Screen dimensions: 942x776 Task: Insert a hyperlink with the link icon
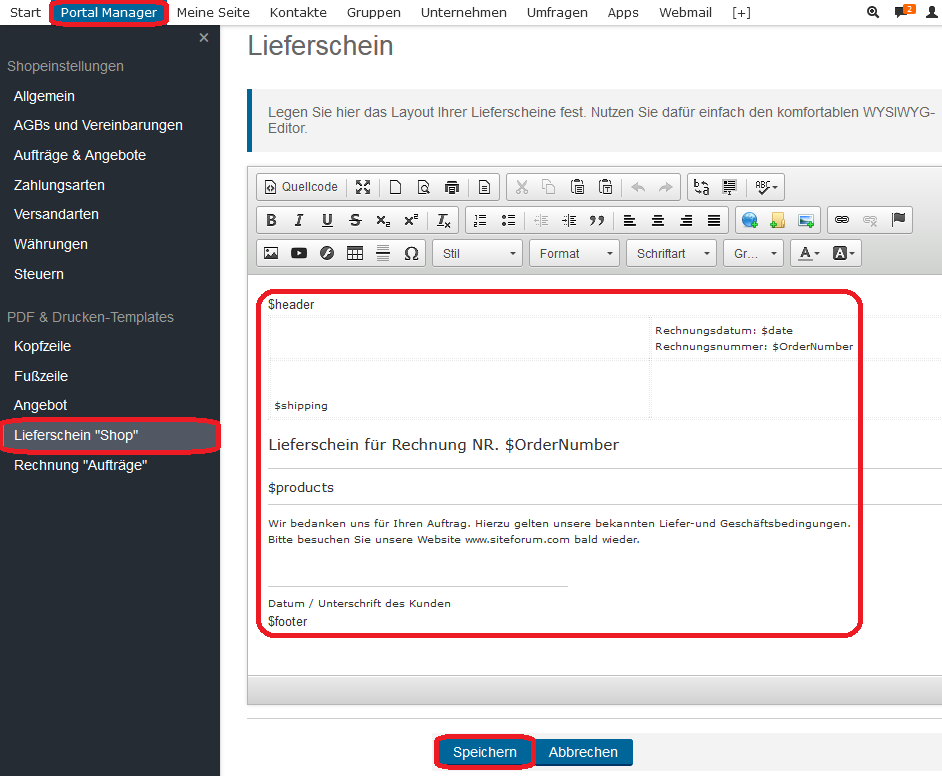[x=842, y=220]
